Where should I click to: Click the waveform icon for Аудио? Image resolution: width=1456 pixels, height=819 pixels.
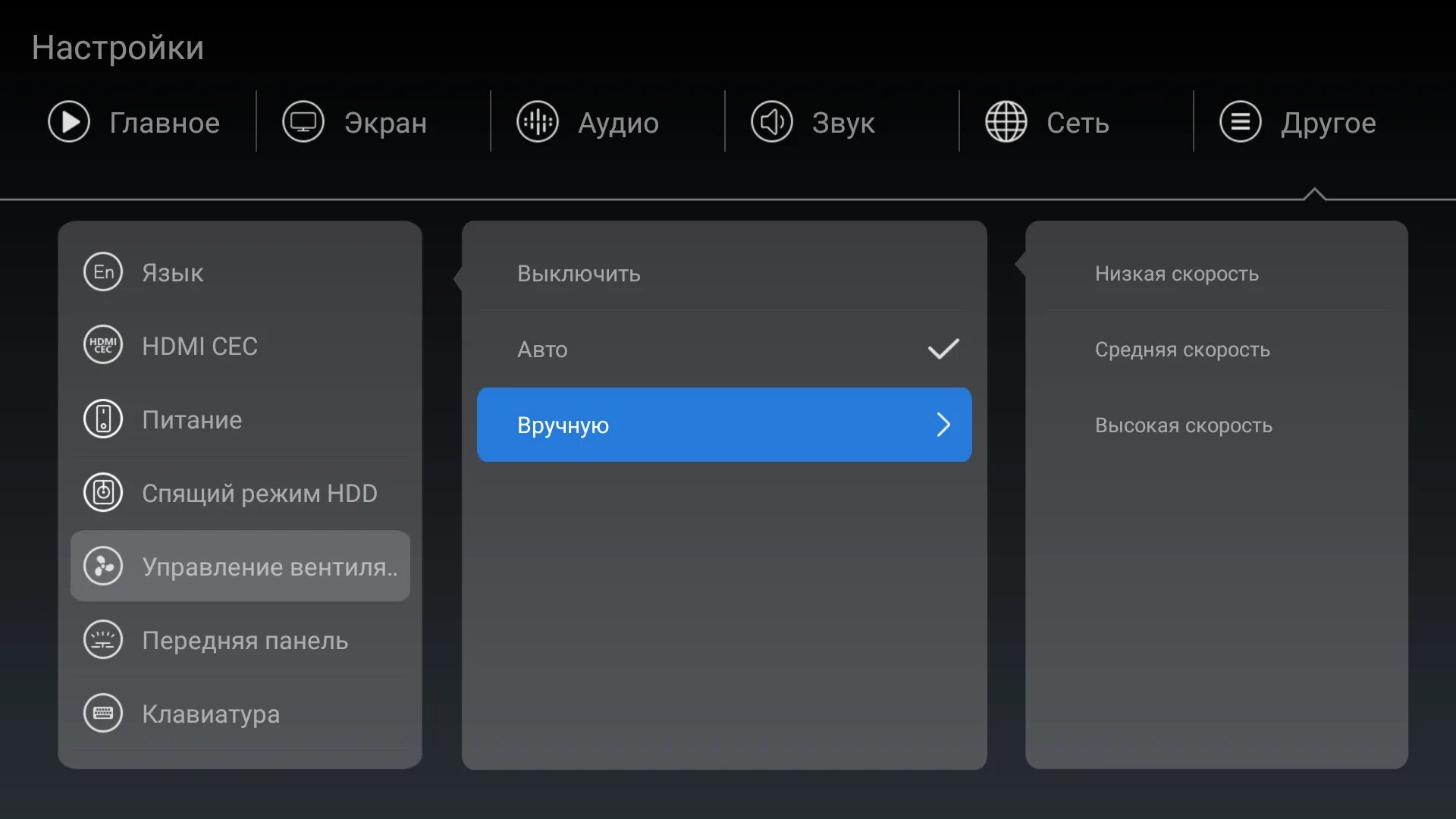(x=538, y=122)
